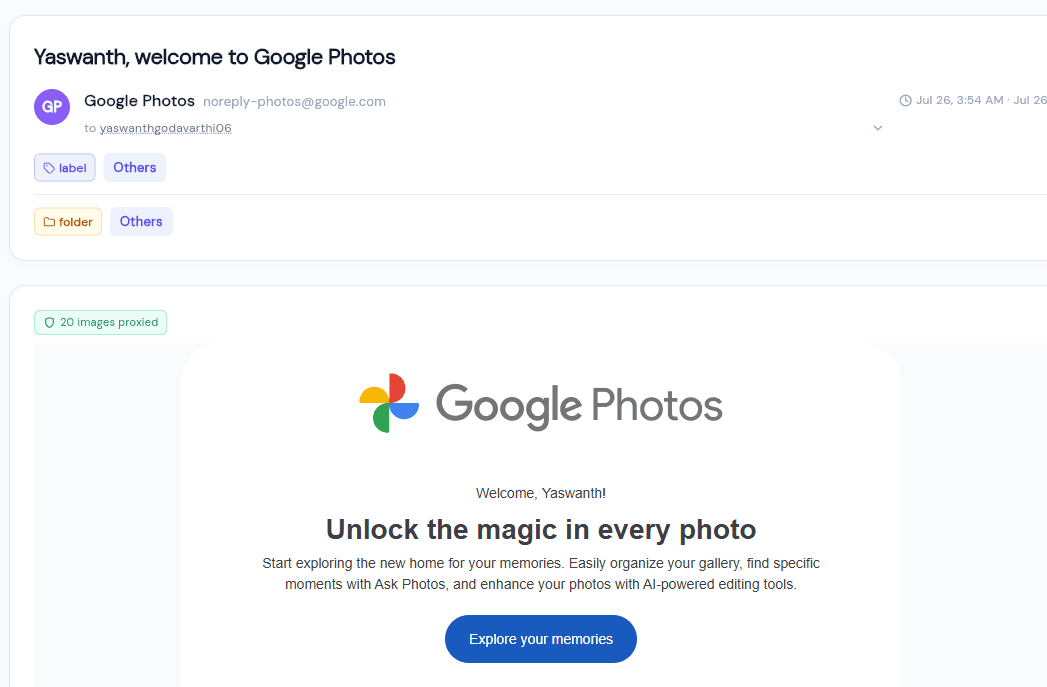Click the paragraph mentioning Ask Photos
1047x687 pixels.
point(541,574)
